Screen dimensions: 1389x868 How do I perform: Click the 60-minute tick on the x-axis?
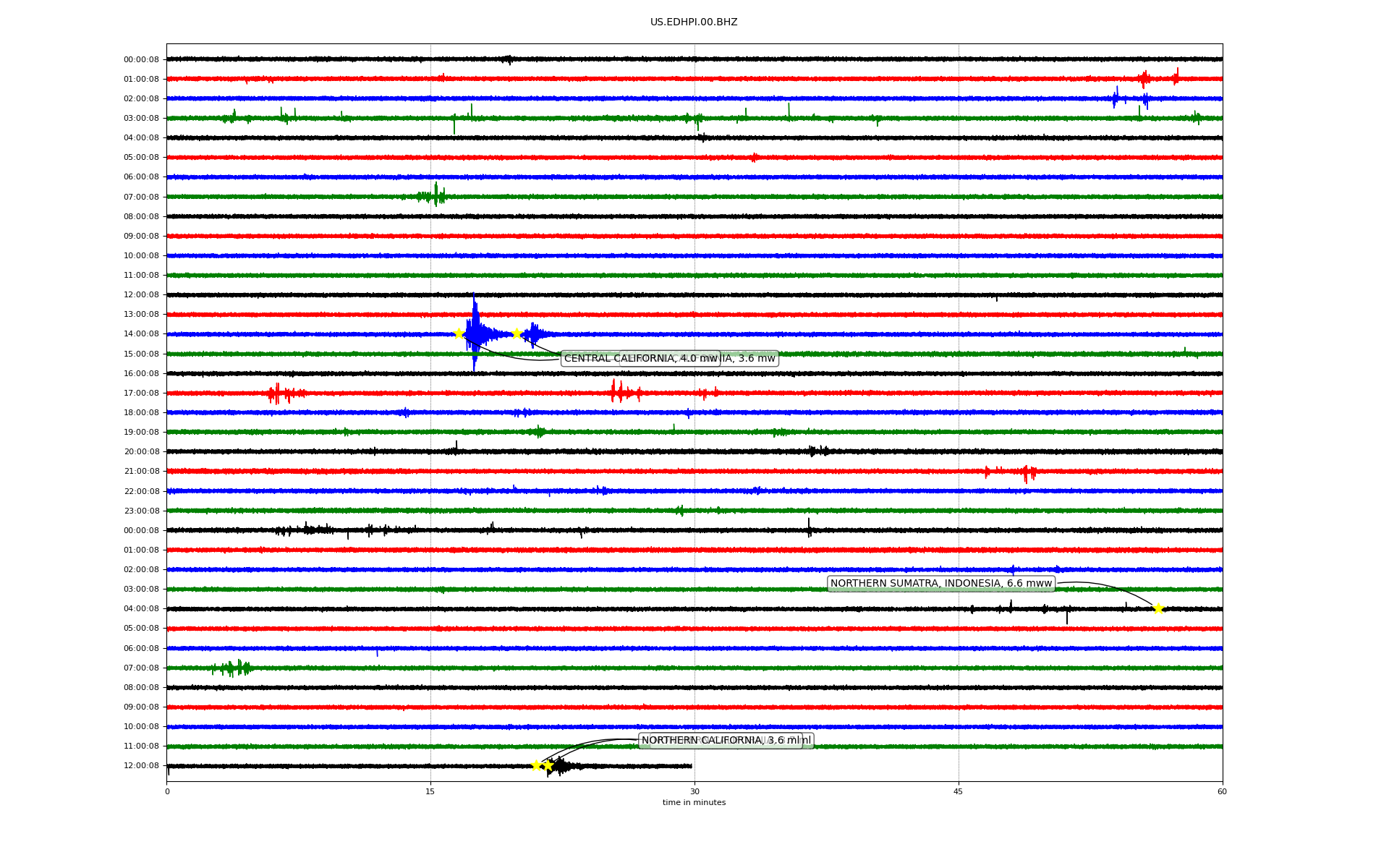(x=1222, y=791)
